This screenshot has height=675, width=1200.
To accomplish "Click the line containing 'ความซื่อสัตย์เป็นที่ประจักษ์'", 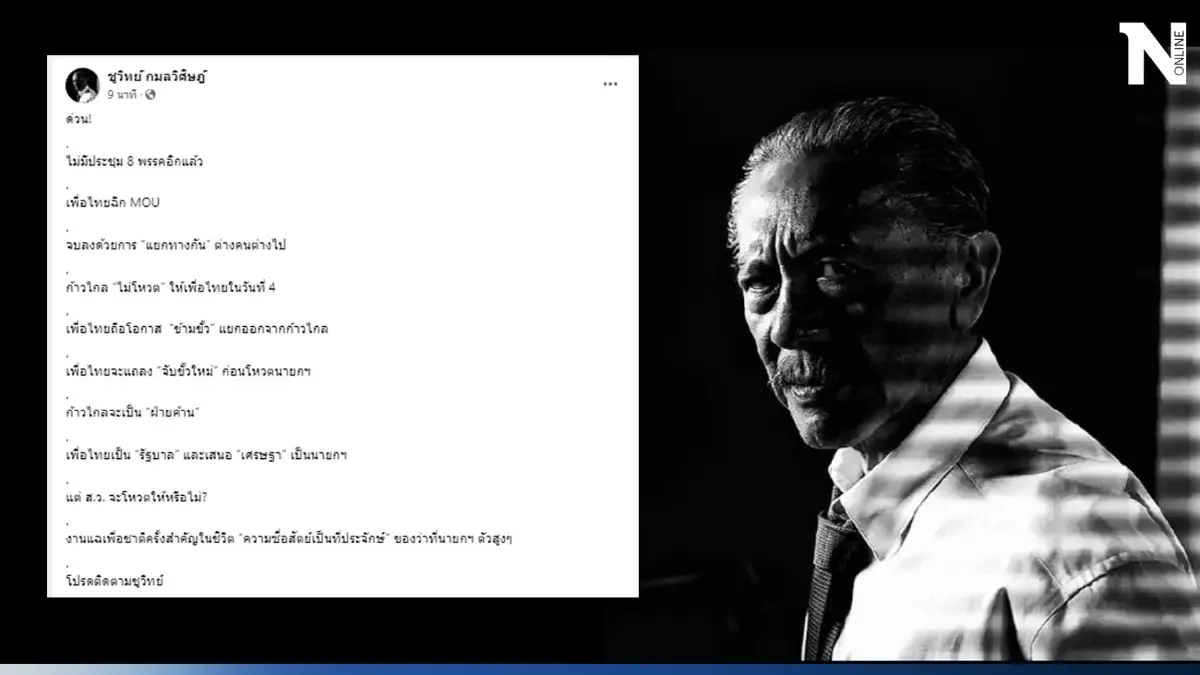I will 288,539.
